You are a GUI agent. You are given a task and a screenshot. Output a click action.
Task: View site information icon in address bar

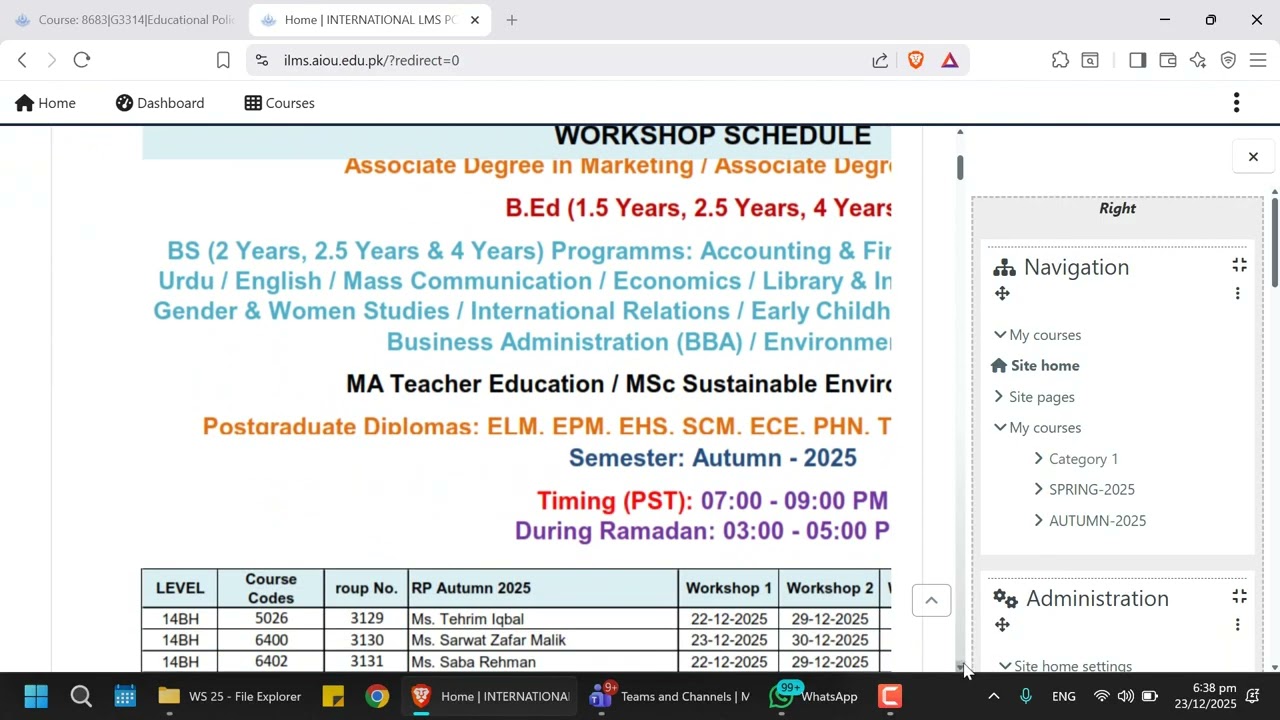[x=262, y=60]
